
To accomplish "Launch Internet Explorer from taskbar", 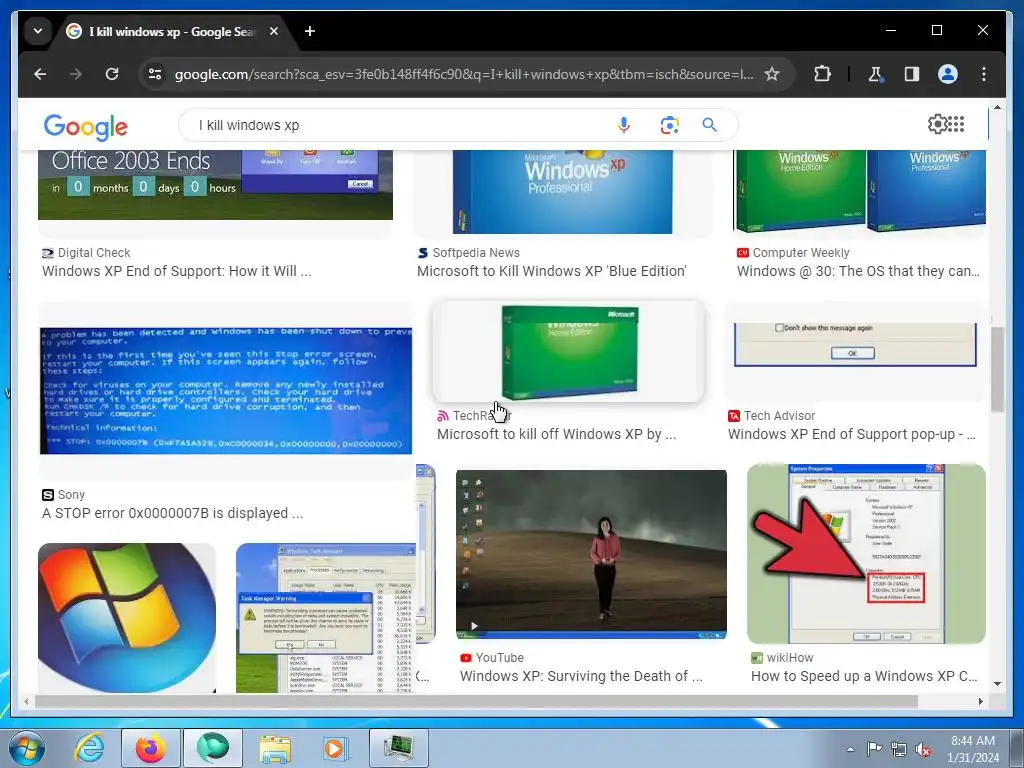I will click(88, 748).
